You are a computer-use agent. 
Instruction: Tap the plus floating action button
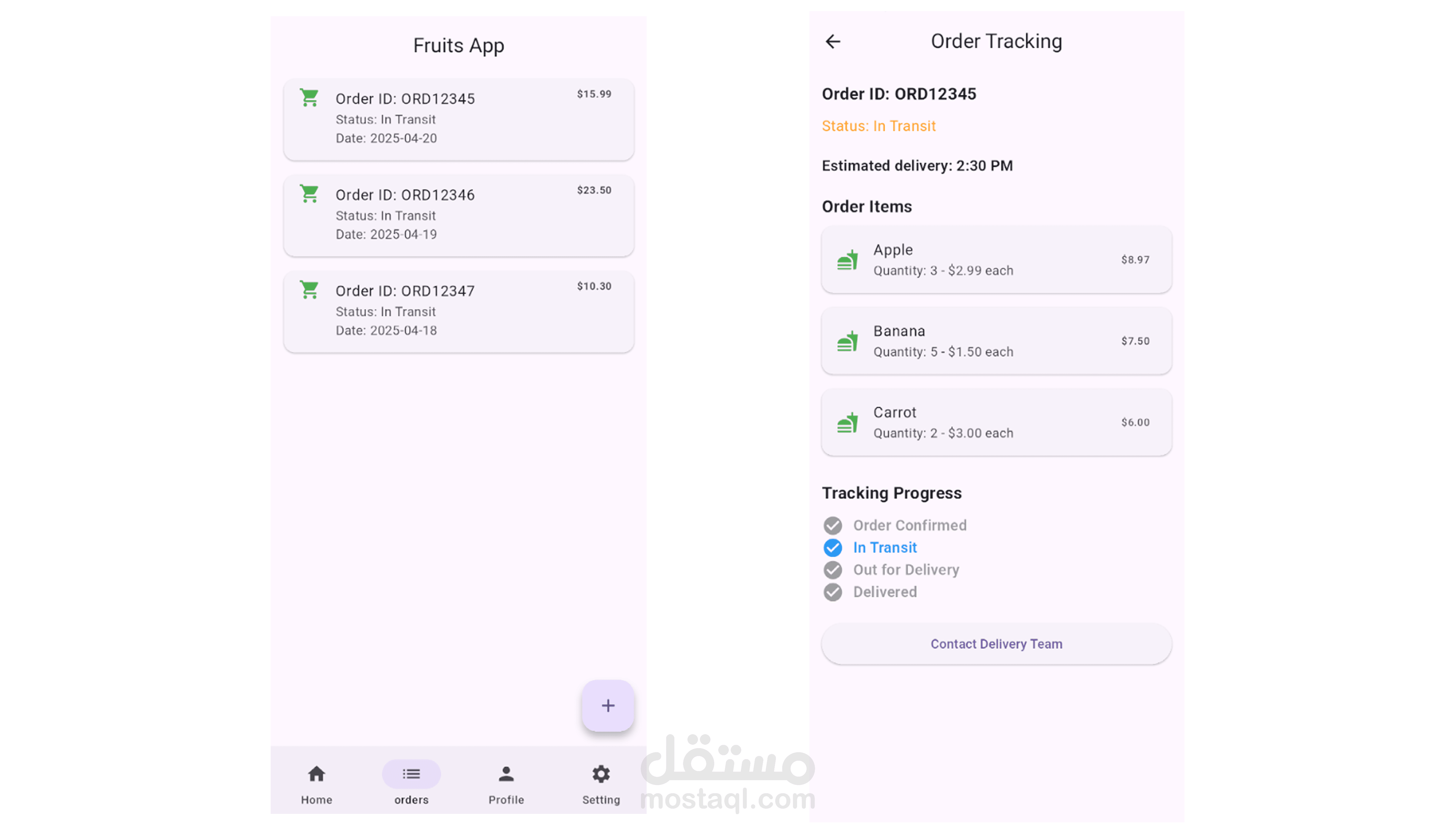pyautogui.click(x=608, y=705)
